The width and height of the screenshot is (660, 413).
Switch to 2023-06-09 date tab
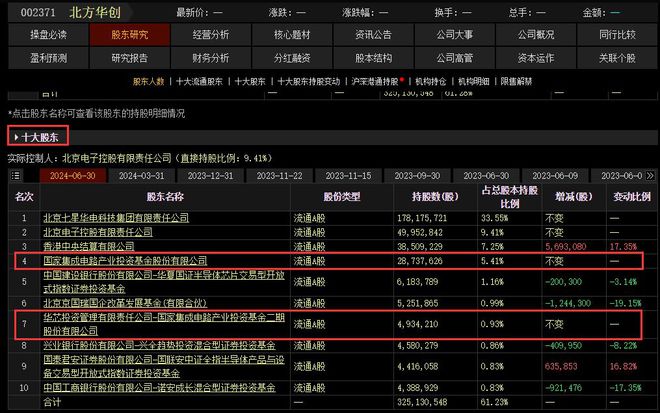click(x=555, y=176)
